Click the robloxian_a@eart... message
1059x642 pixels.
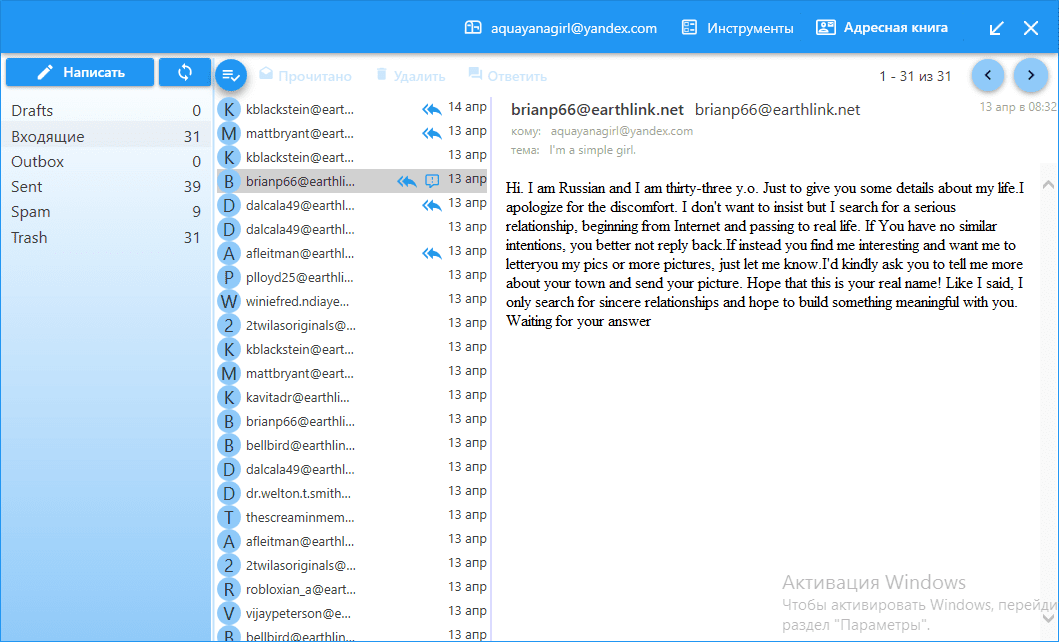coord(352,589)
